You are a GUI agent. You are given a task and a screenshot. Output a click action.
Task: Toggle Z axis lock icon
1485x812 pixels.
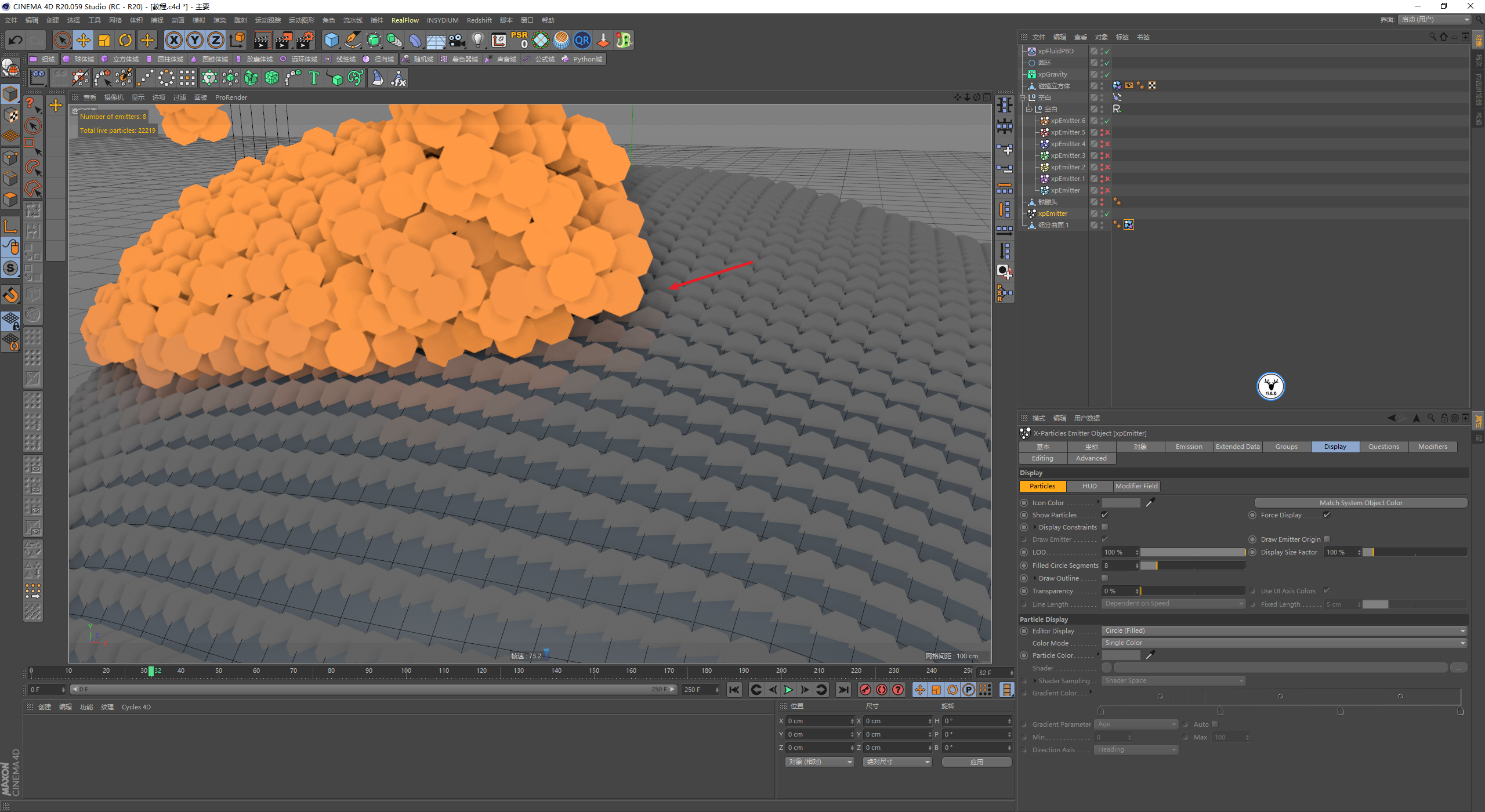coord(216,40)
